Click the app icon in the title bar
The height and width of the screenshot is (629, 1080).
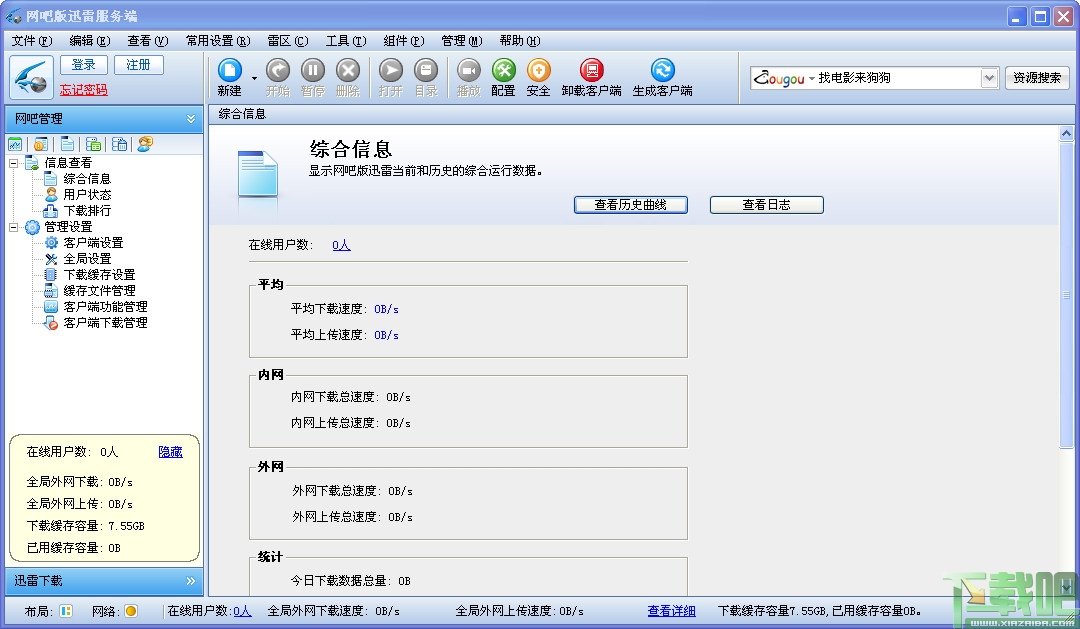[13, 16]
